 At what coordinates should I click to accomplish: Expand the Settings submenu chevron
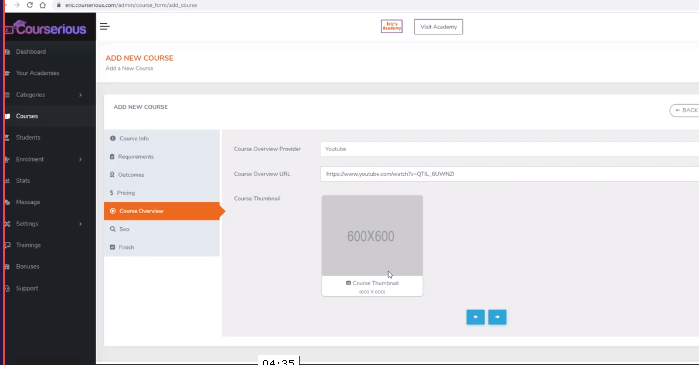tap(81, 224)
